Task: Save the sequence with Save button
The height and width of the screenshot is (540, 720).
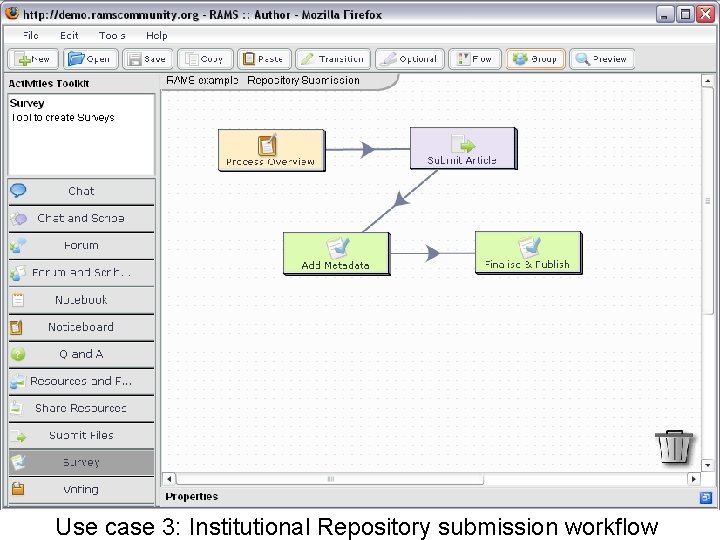Action: click(x=147, y=59)
